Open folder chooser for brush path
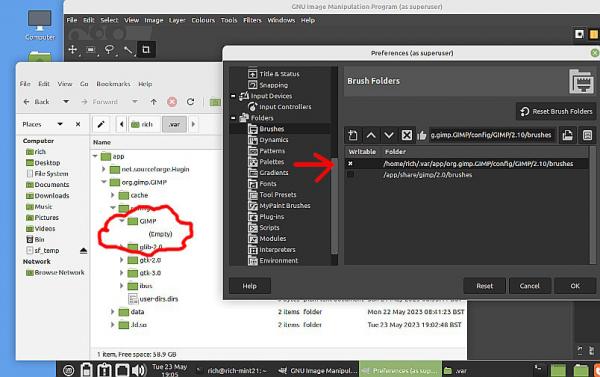Image resolution: width=600 pixels, height=377 pixels. point(567,135)
